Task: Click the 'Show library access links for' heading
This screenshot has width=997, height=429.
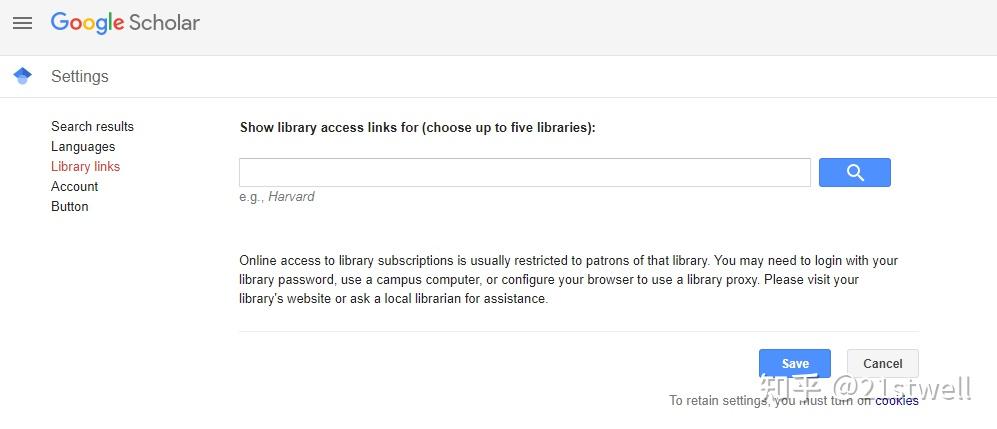Action: [x=417, y=127]
